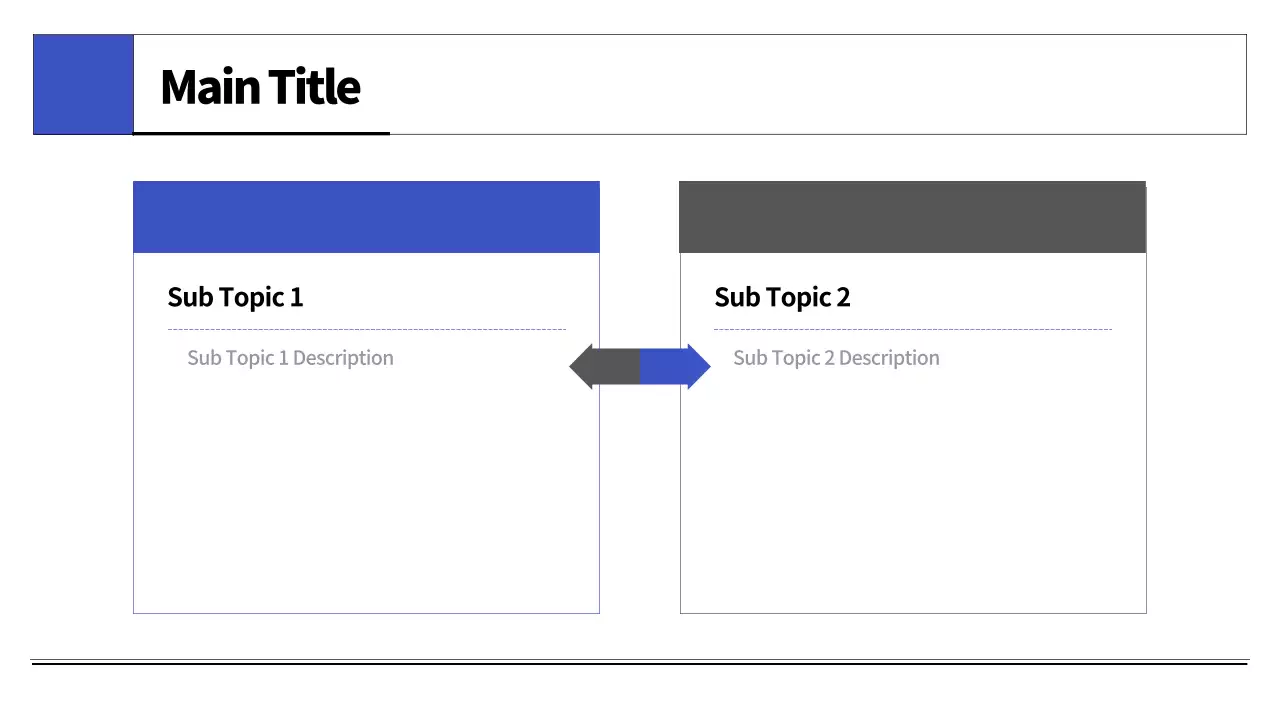Image resolution: width=1280 pixels, height=720 pixels.
Task: Click the dashed divider under Sub Topic 1
Action: (x=366, y=328)
